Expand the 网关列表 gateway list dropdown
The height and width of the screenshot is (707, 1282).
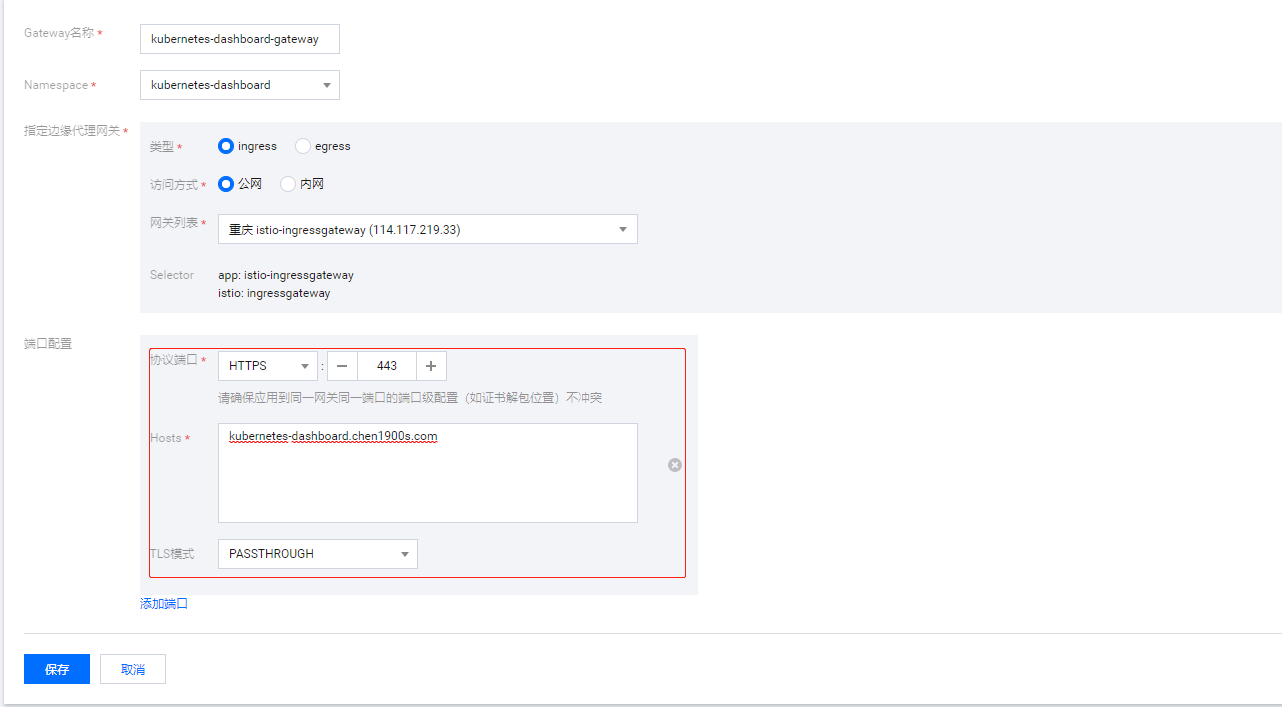point(427,229)
